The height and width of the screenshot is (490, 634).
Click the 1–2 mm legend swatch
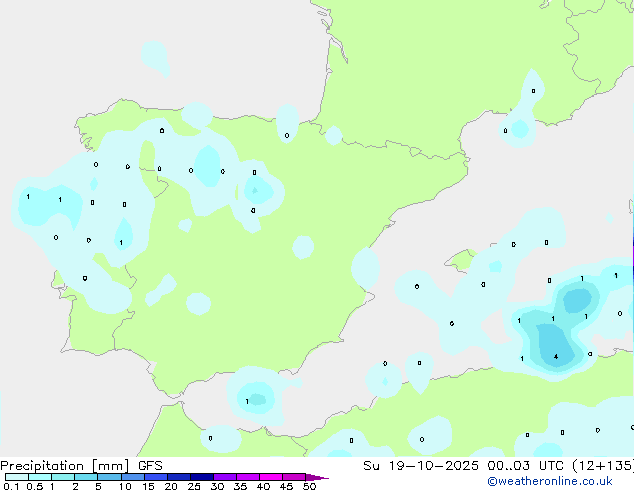tap(63, 477)
